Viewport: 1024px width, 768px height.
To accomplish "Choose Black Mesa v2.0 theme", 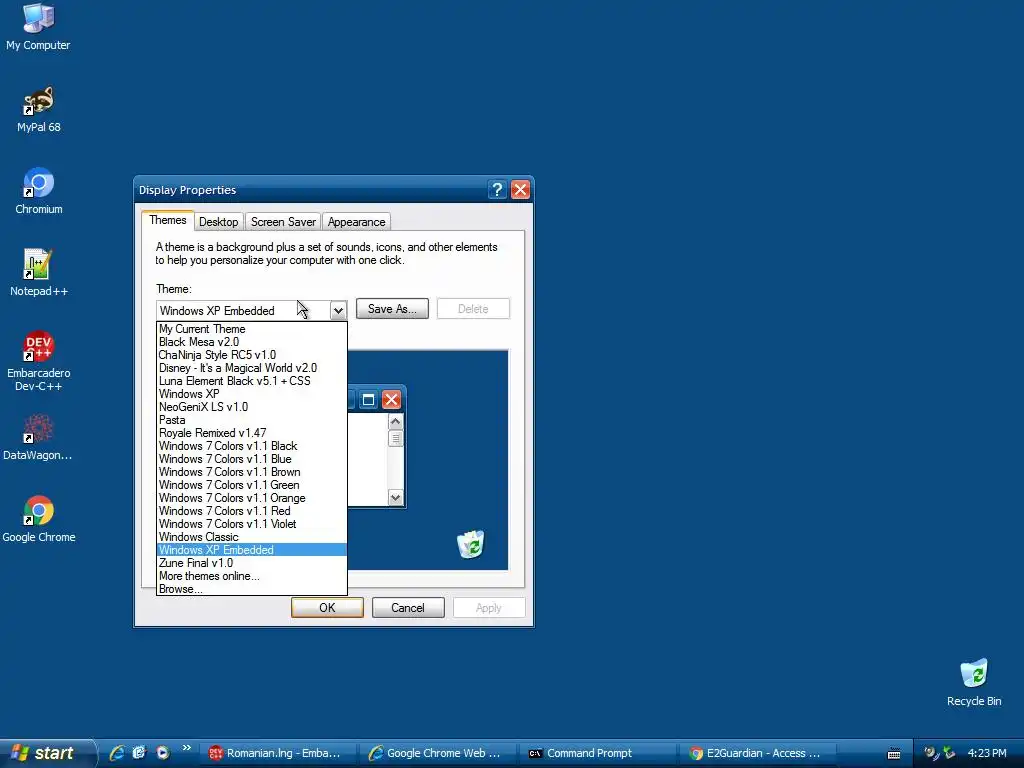I will (x=251, y=342).
